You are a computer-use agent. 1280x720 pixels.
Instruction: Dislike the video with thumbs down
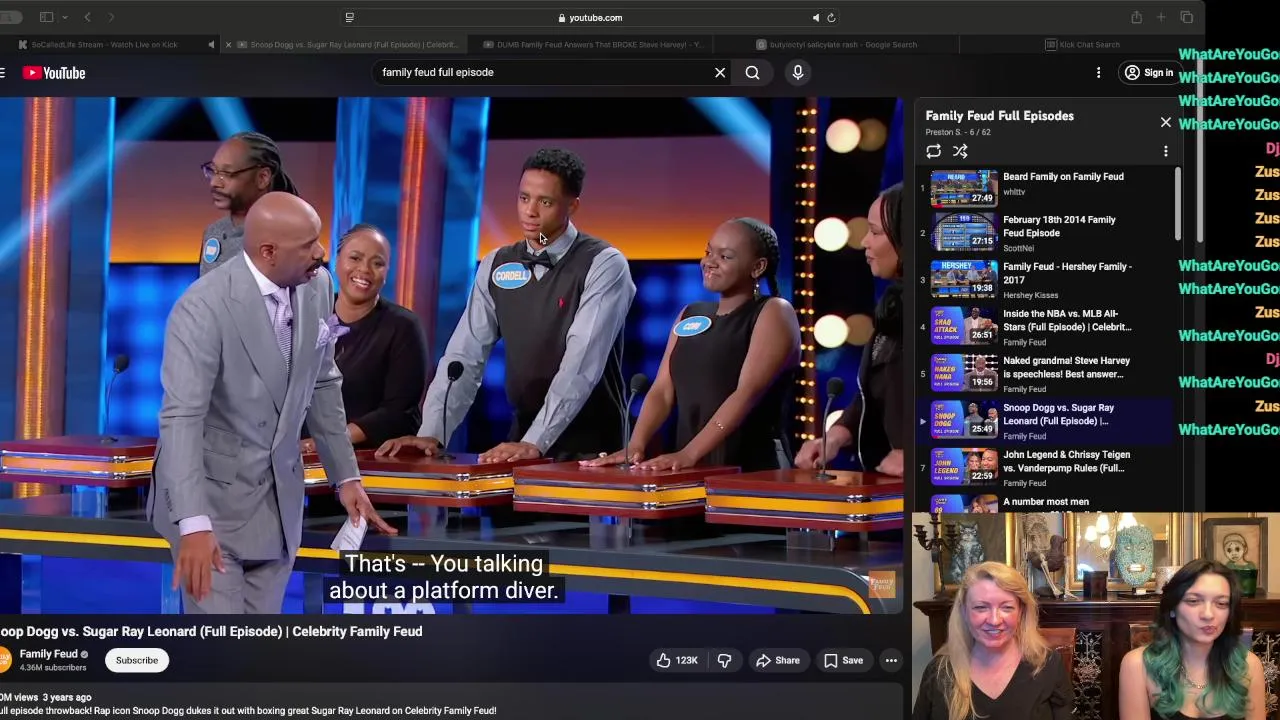point(724,660)
